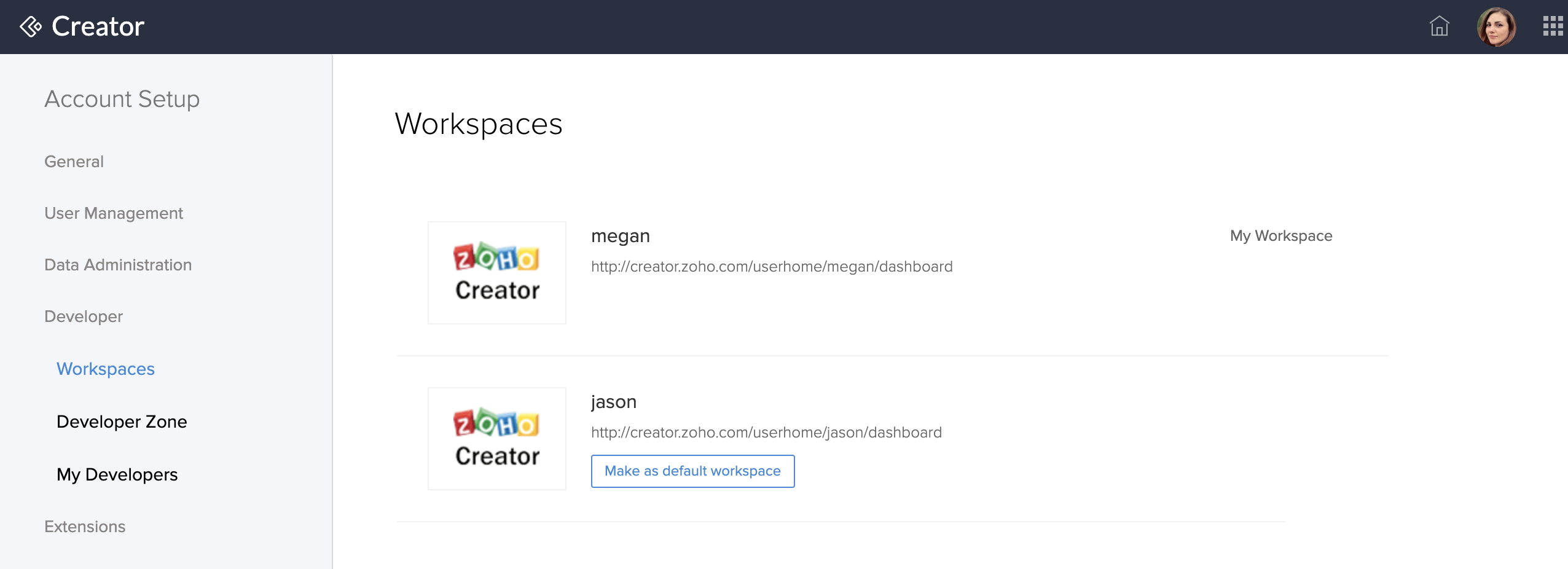Screen dimensions: 1568x569
Task: Click the jason workspace name
Action: pyautogui.click(x=614, y=402)
